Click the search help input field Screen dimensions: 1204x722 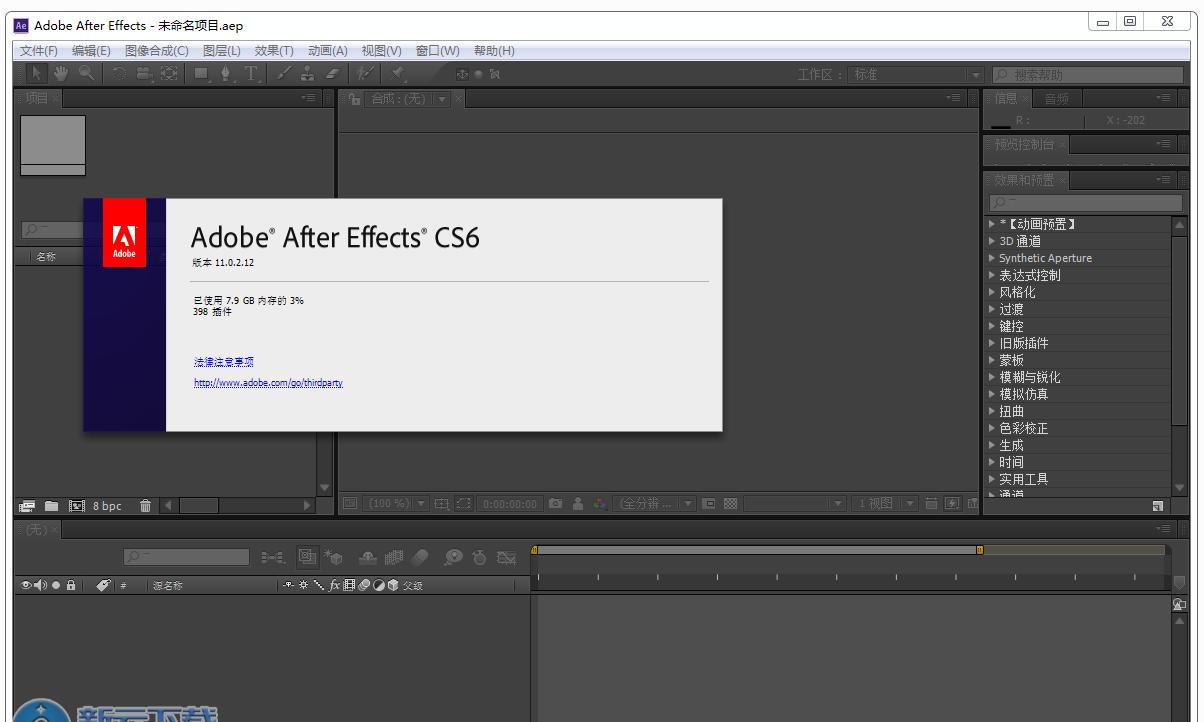click(1087, 75)
